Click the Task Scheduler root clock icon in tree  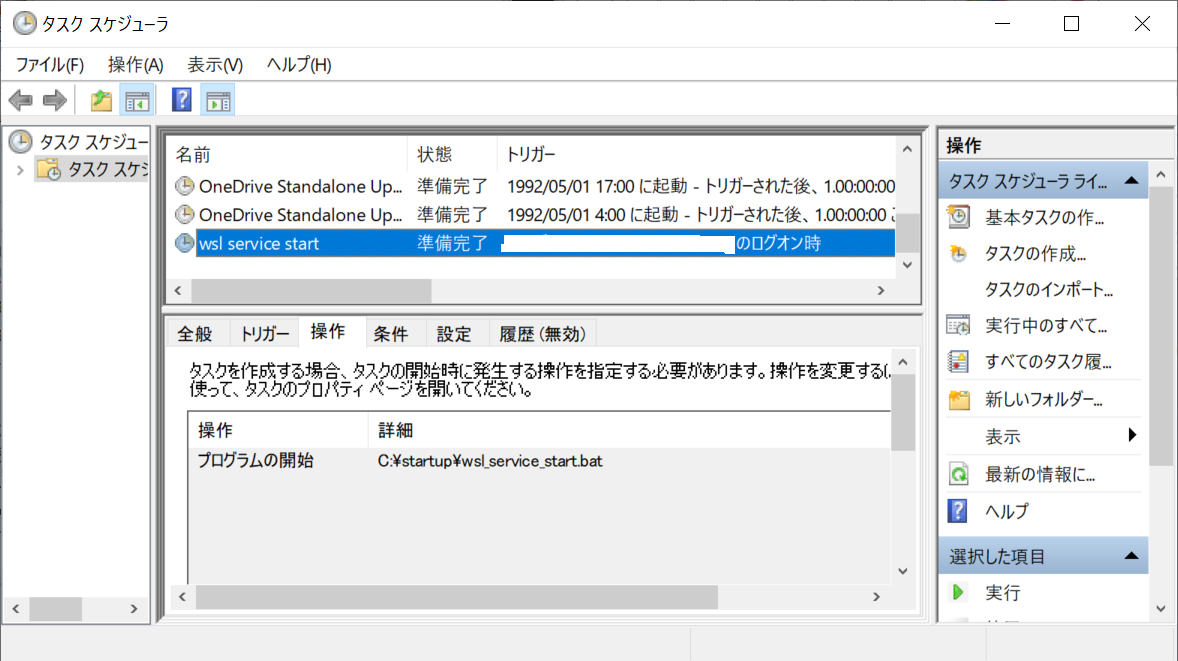click(x=21, y=141)
